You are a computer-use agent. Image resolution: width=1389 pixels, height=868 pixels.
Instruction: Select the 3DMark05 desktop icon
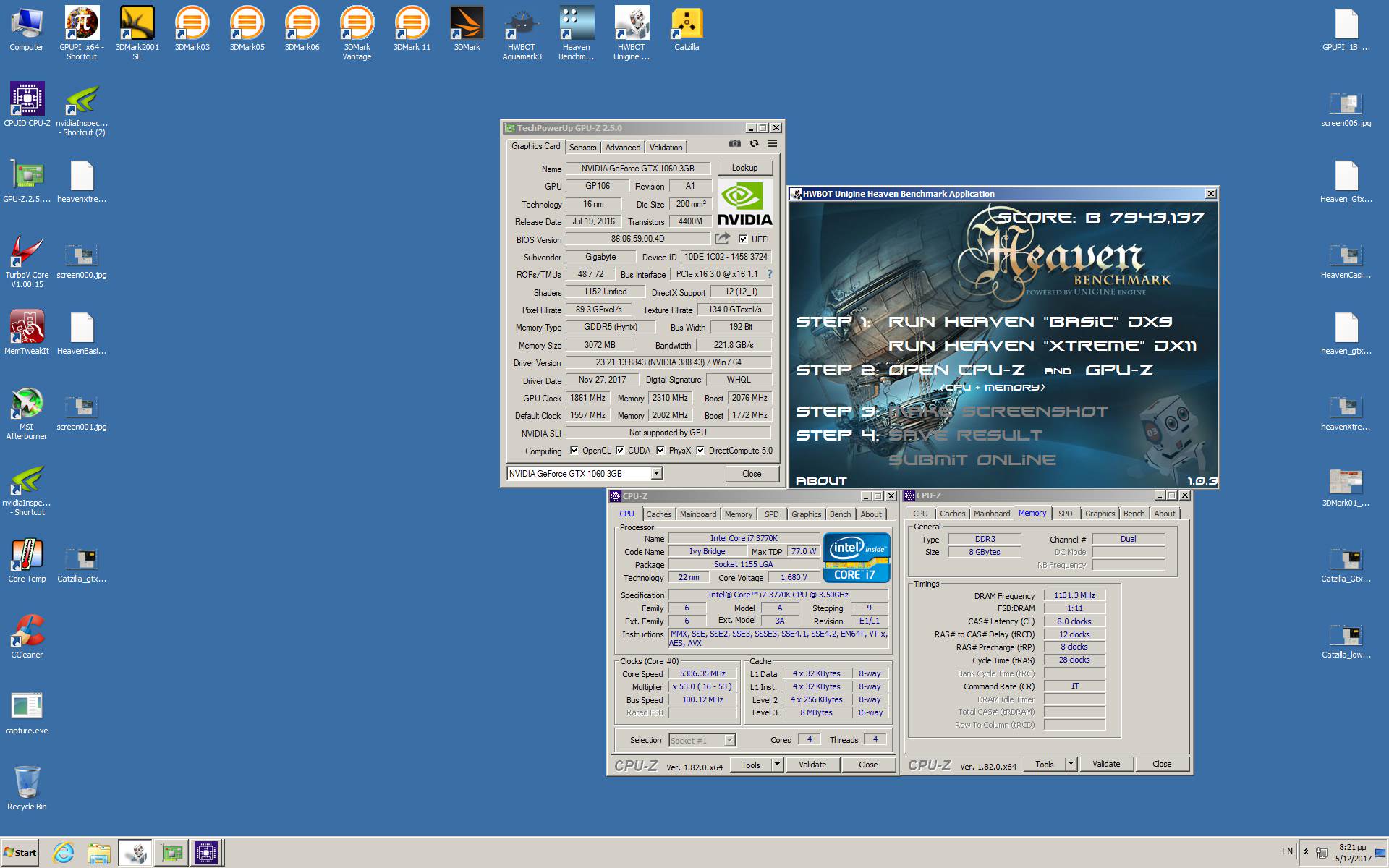point(247,29)
